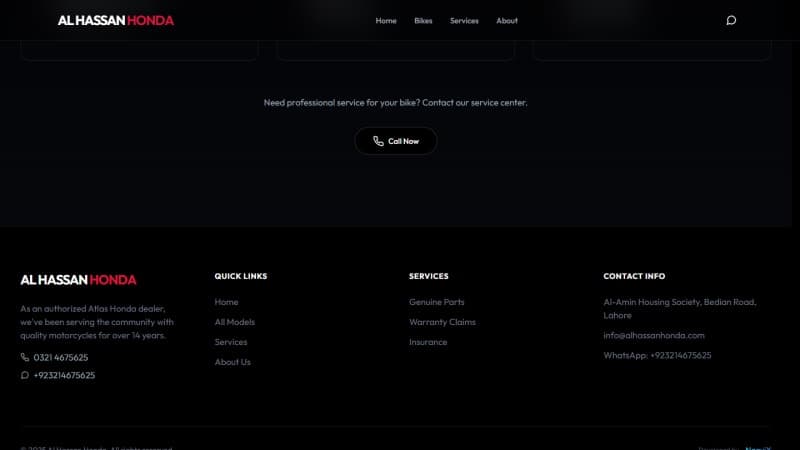Click the phone icon beside 0321 4675625
The width and height of the screenshot is (800, 450).
[24, 357]
